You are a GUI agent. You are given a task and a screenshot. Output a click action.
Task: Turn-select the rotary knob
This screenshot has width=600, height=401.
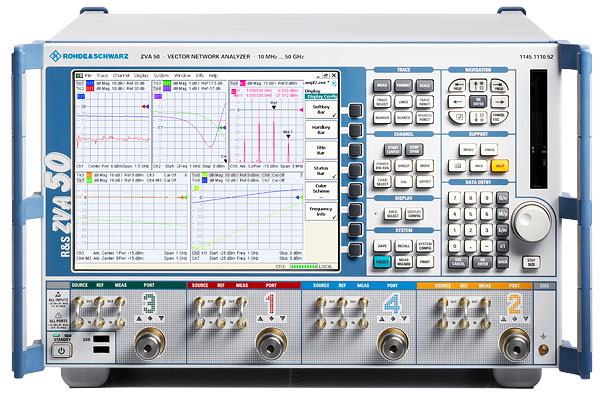point(531,221)
